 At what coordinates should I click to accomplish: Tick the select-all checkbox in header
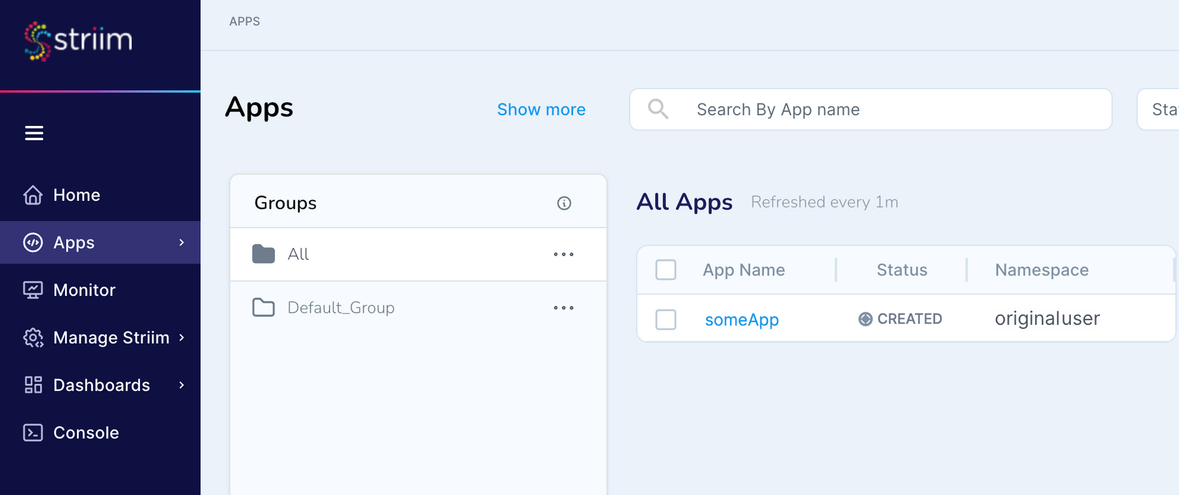point(666,270)
